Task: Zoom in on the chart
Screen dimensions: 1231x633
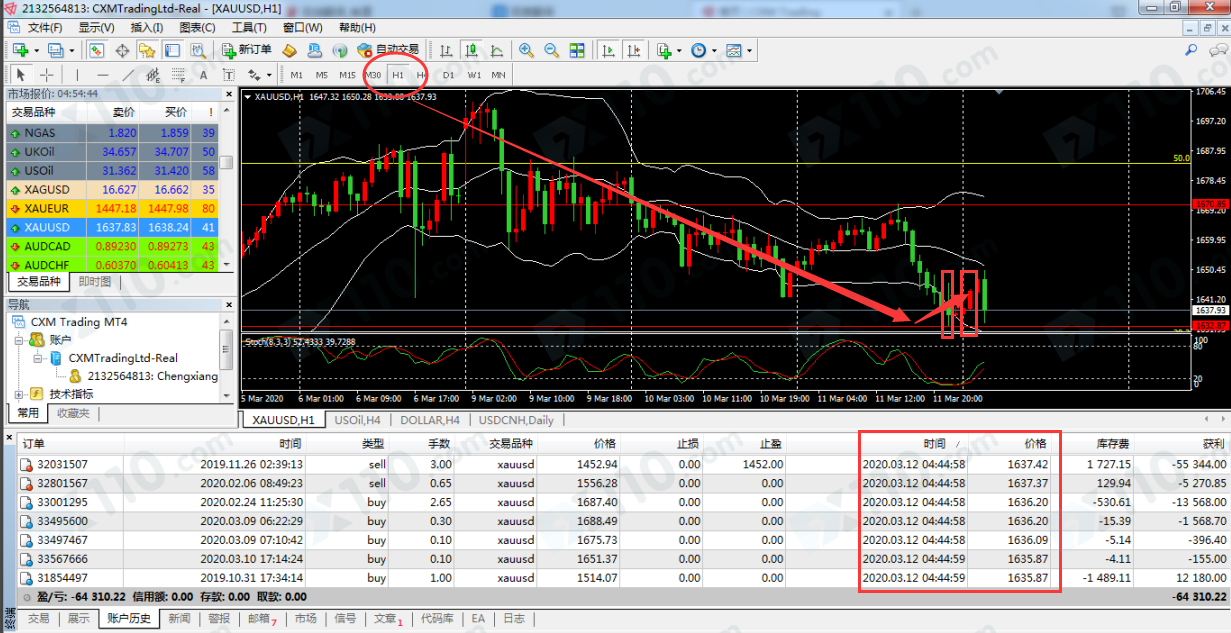Action: pyautogui.click(x=526, y=50)
